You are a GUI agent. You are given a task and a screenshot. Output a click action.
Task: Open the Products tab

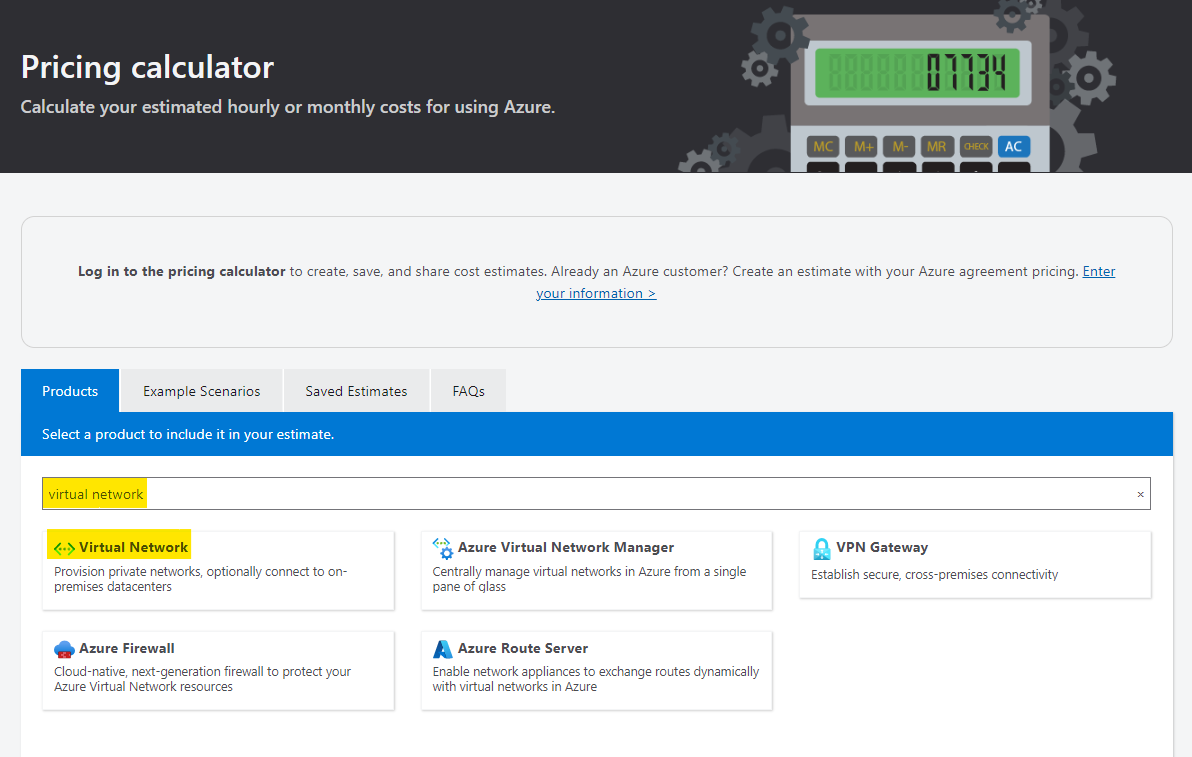tap(70, 391)
